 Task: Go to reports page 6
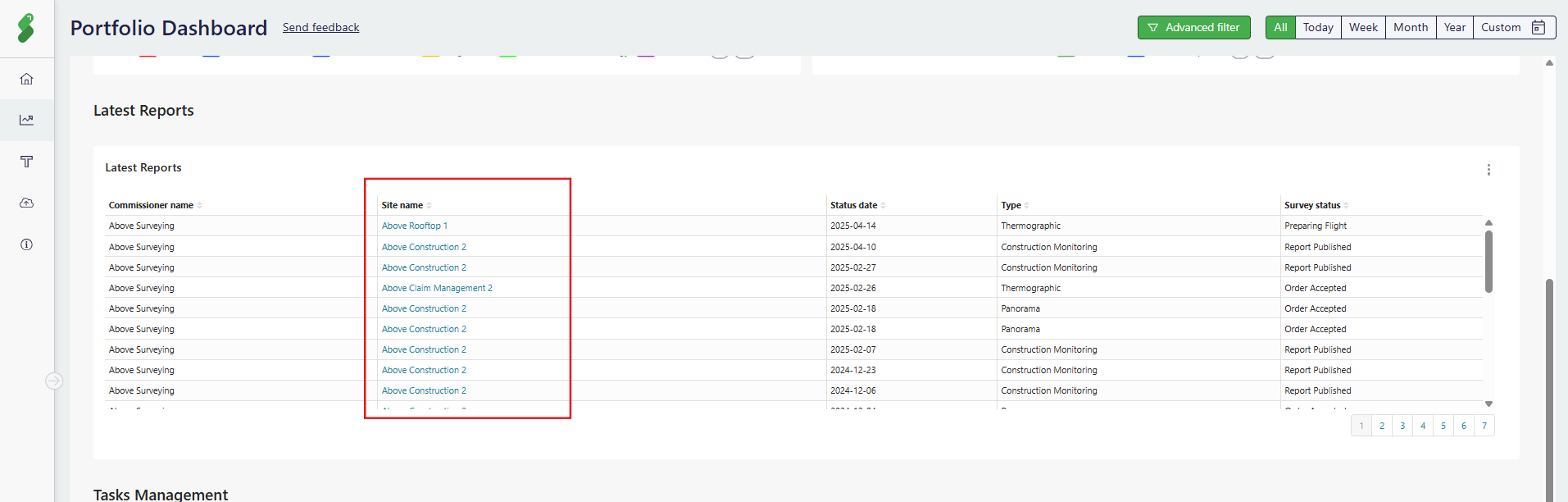[1464, 426]
